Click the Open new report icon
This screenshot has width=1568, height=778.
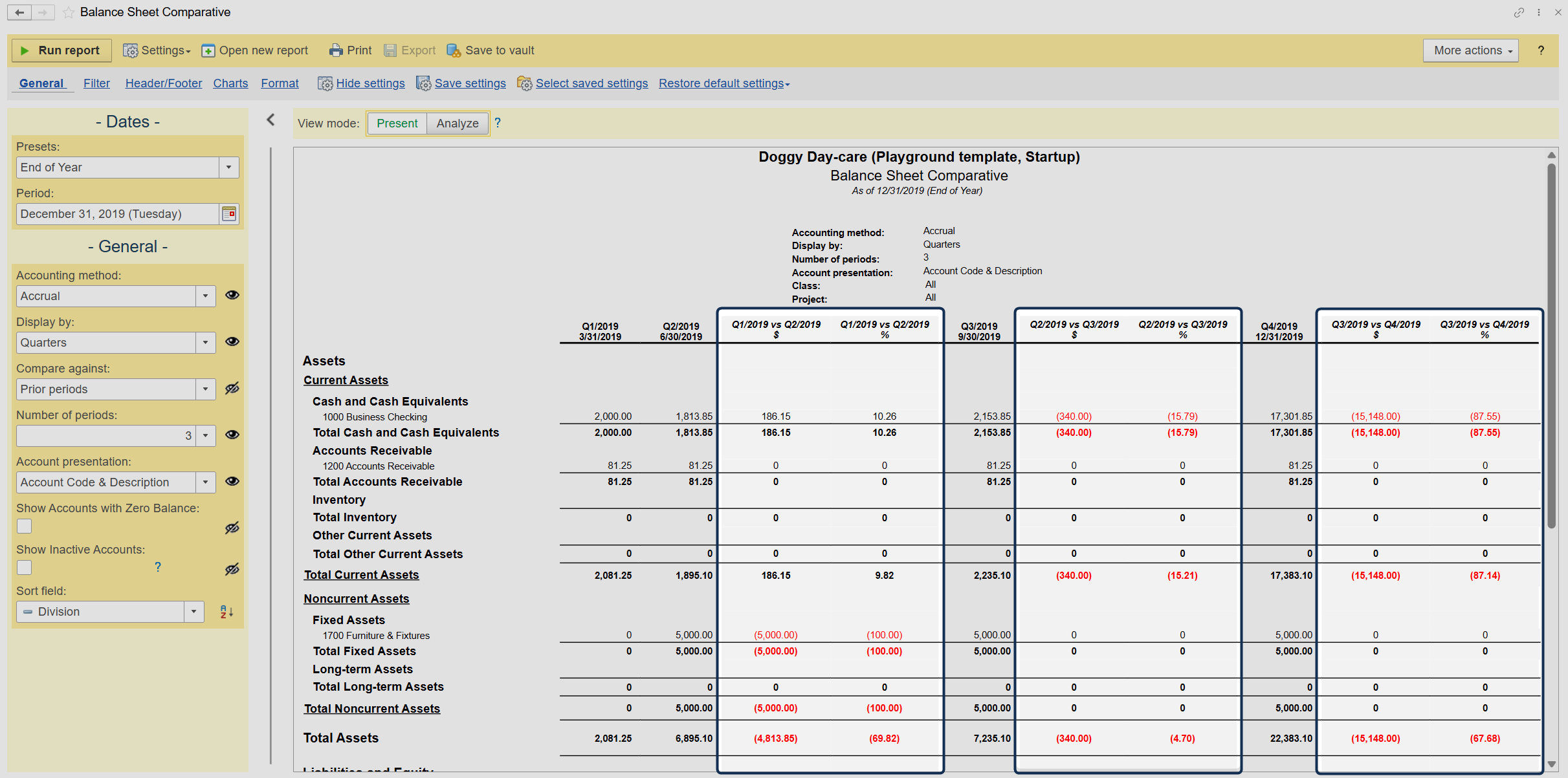(208, 50)
